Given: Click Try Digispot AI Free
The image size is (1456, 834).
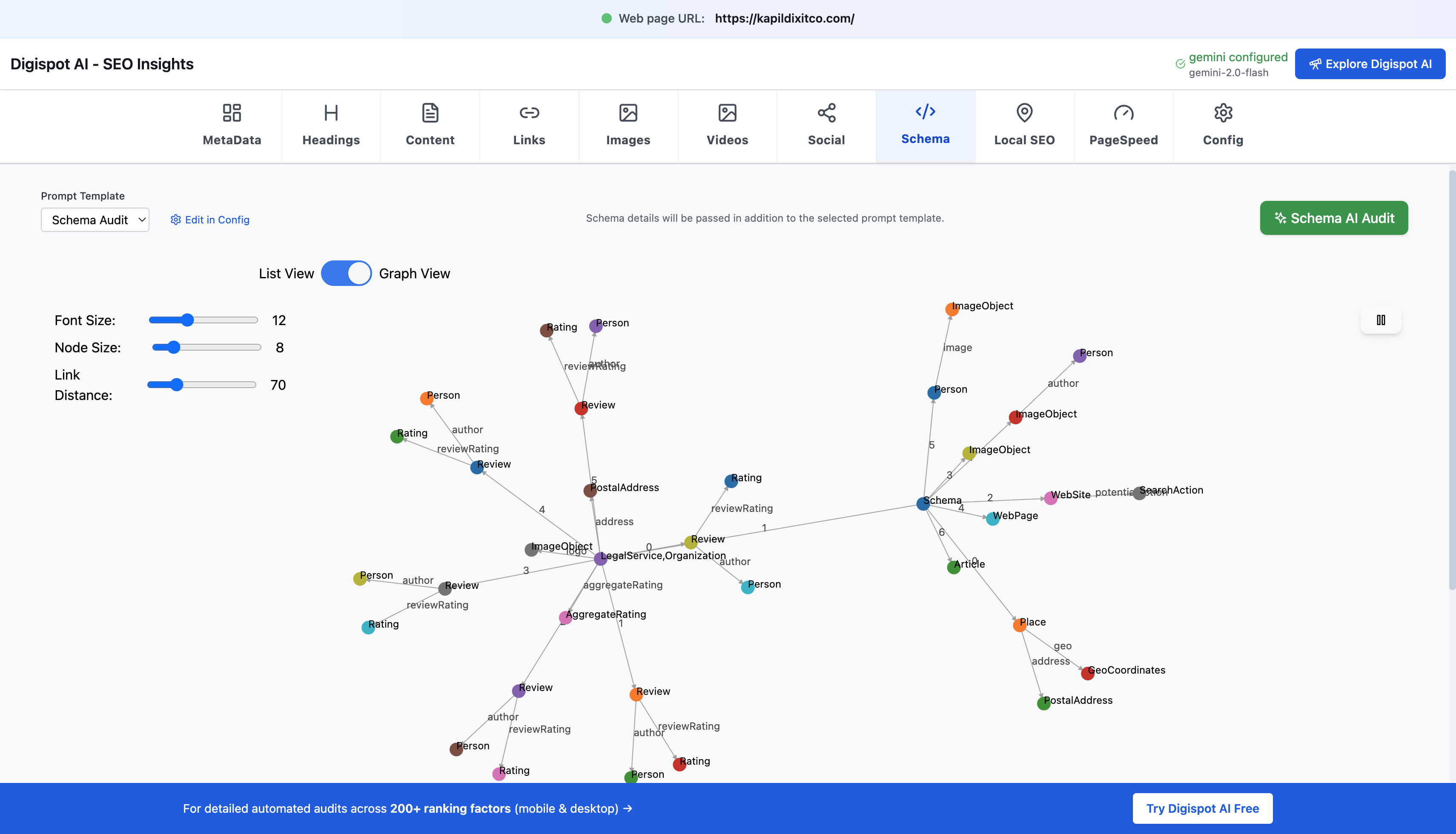Looking at the screenshot, I should 1202,808.
